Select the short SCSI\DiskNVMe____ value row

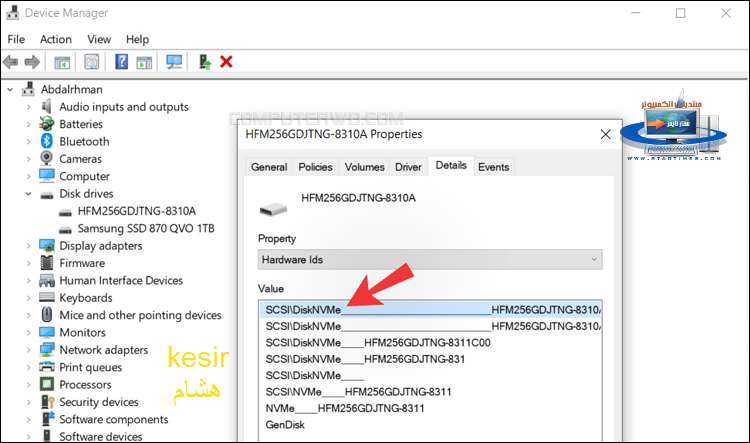pyautogui.click(x=315, y=375)
